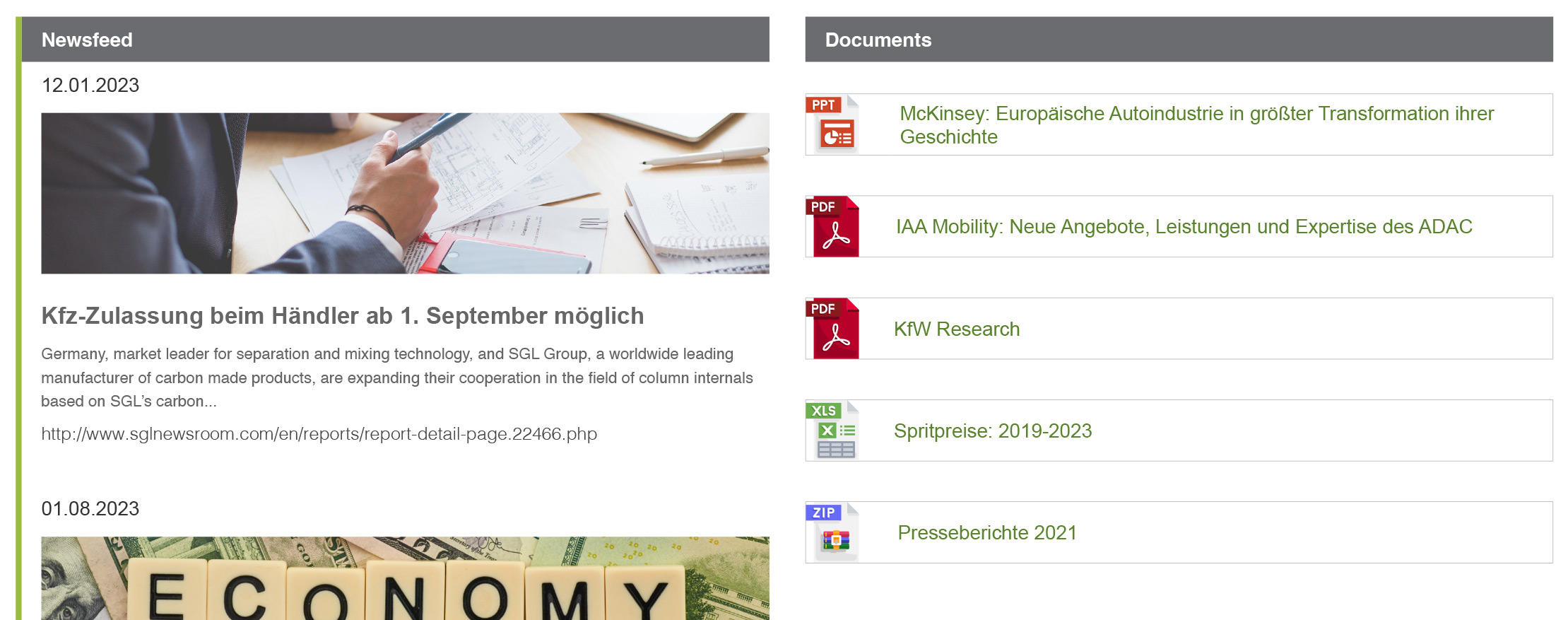Viewport: 1568px width, 620px height.
Task: Follow the sglnewsroom.com report URL
Action: point(319,434)
